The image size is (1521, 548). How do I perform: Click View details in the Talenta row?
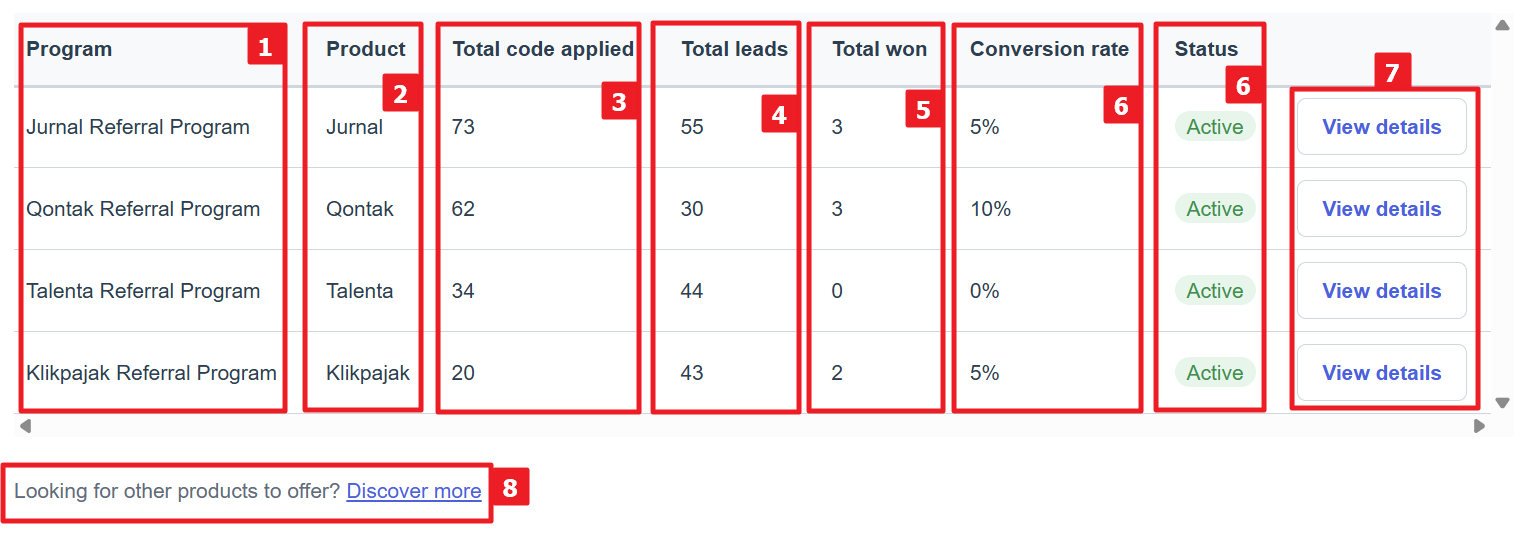(1381, 291)
